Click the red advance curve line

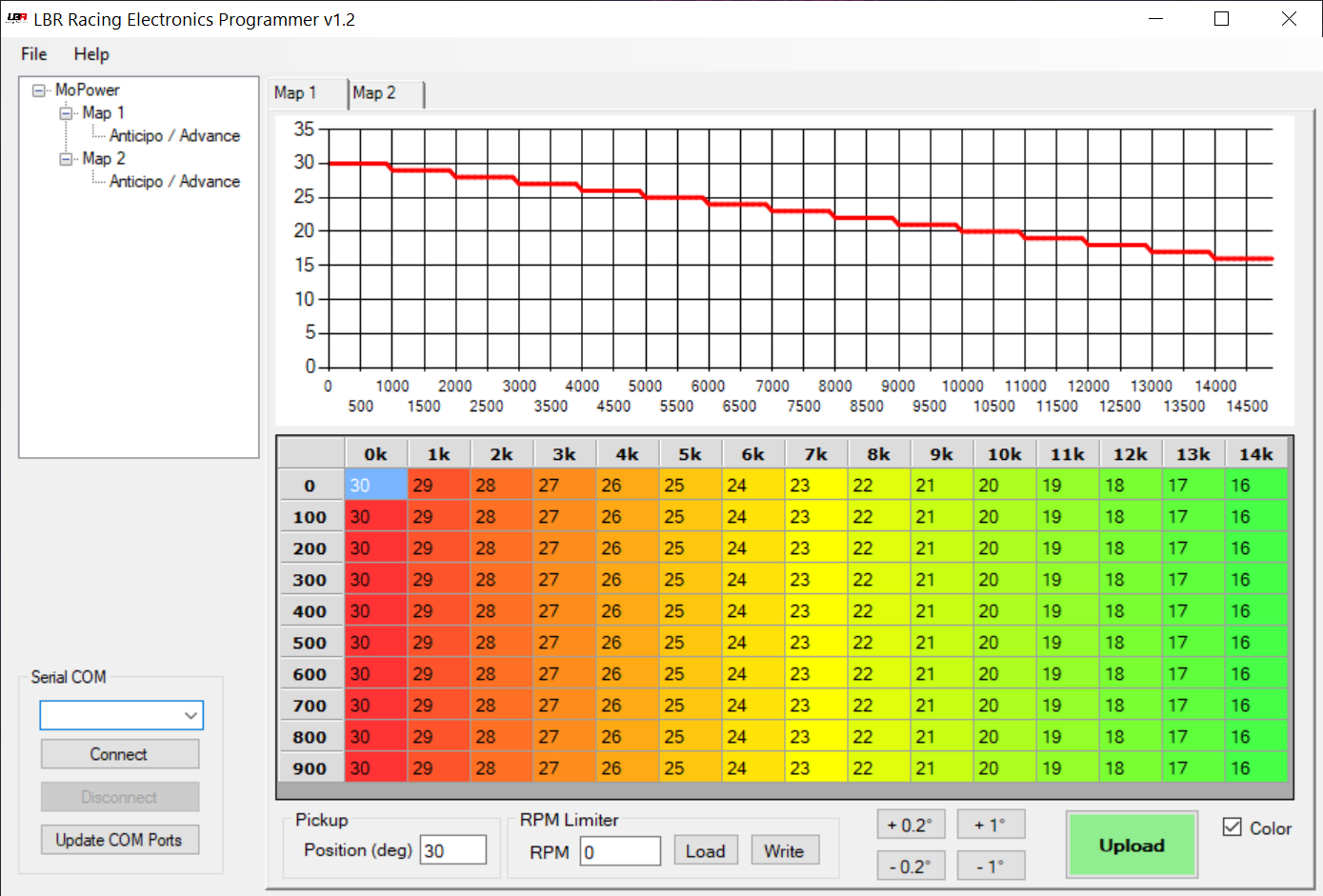click(800, 211)
